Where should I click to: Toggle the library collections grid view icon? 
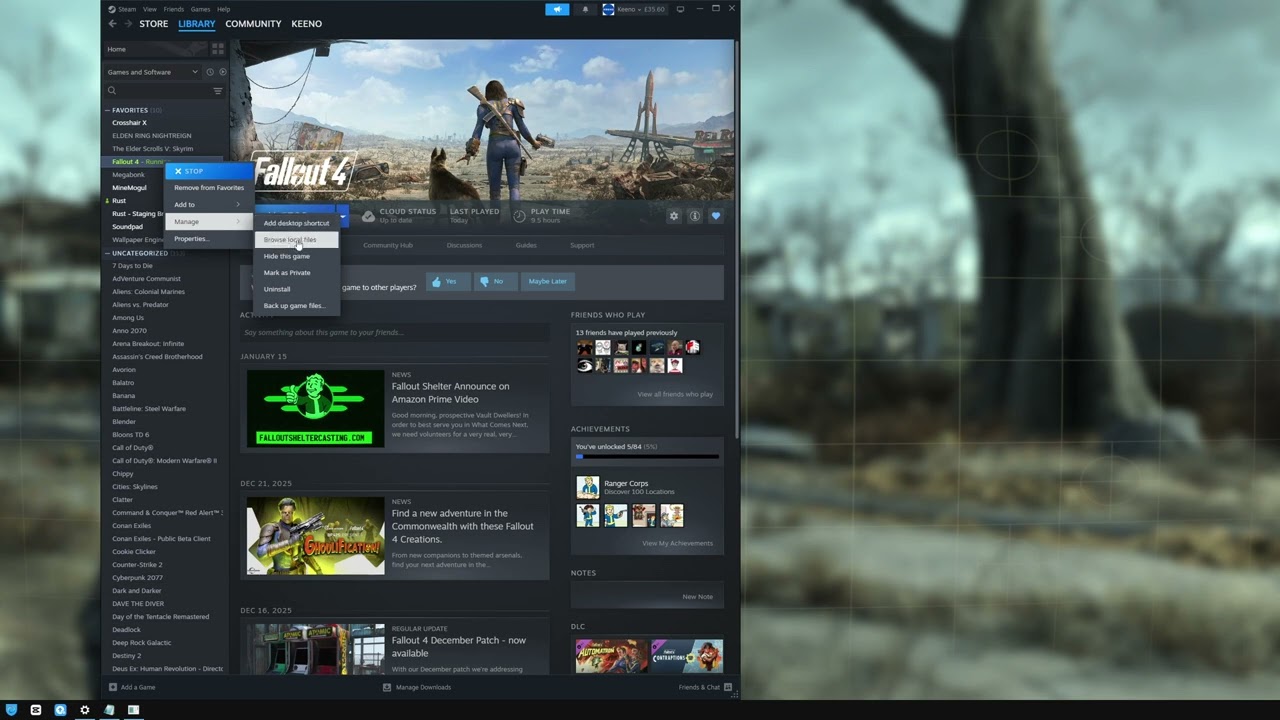click(x=217, y=49)
